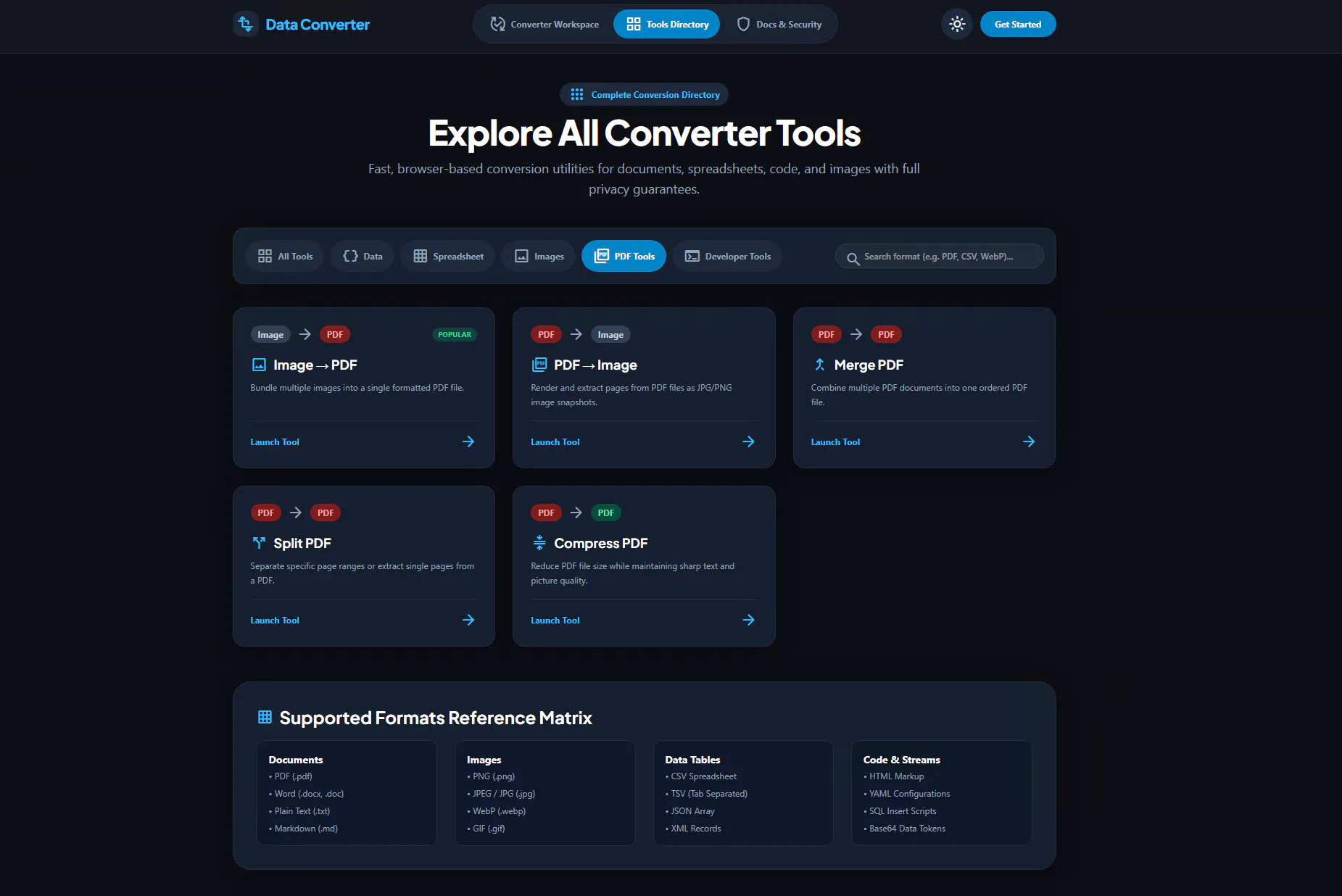Launch Tool link on Split PDF card
This screenshot has width=1342, height=896.
[275, 620]
